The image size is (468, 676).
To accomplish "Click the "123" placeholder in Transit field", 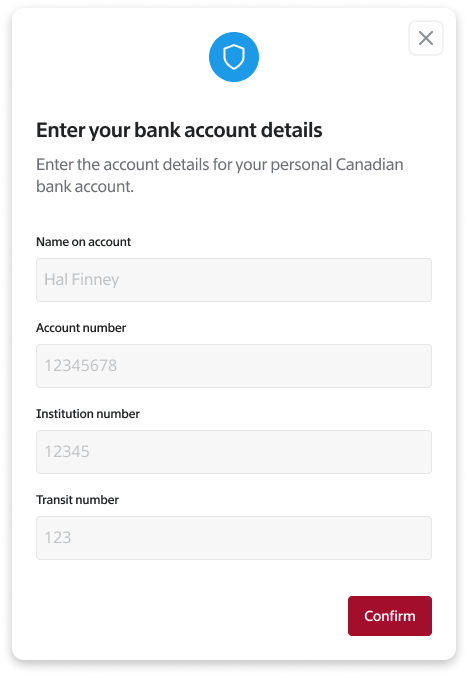I will 58,538.
